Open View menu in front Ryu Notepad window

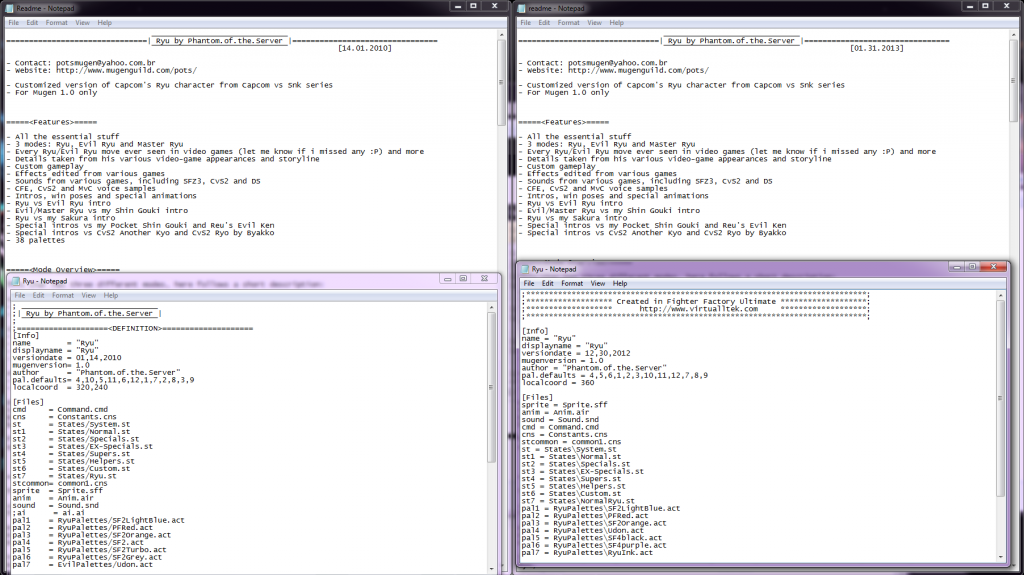[x=598, y=284]
